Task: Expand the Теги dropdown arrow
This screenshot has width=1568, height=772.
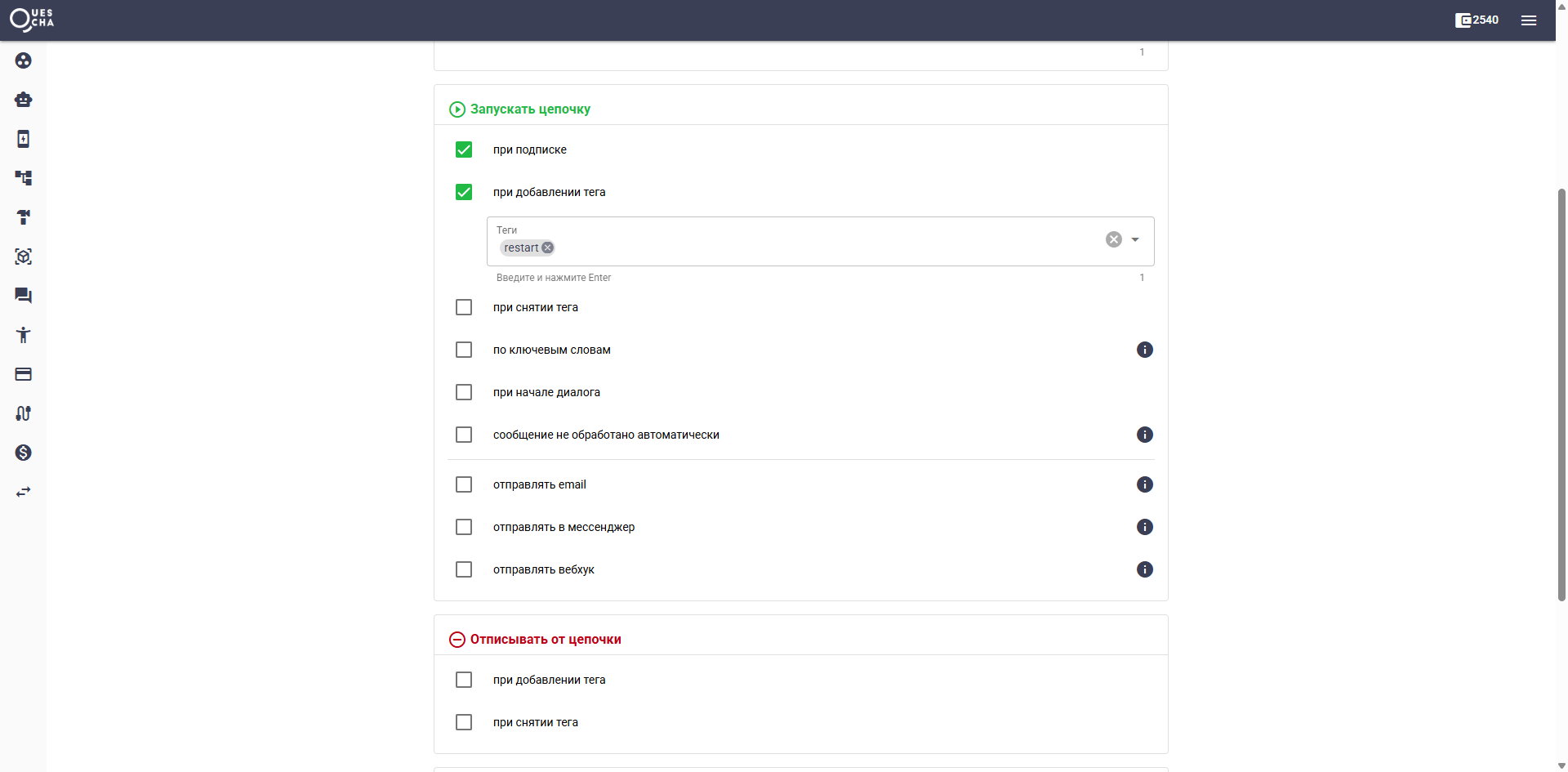Action: (x=1135, y=239)
